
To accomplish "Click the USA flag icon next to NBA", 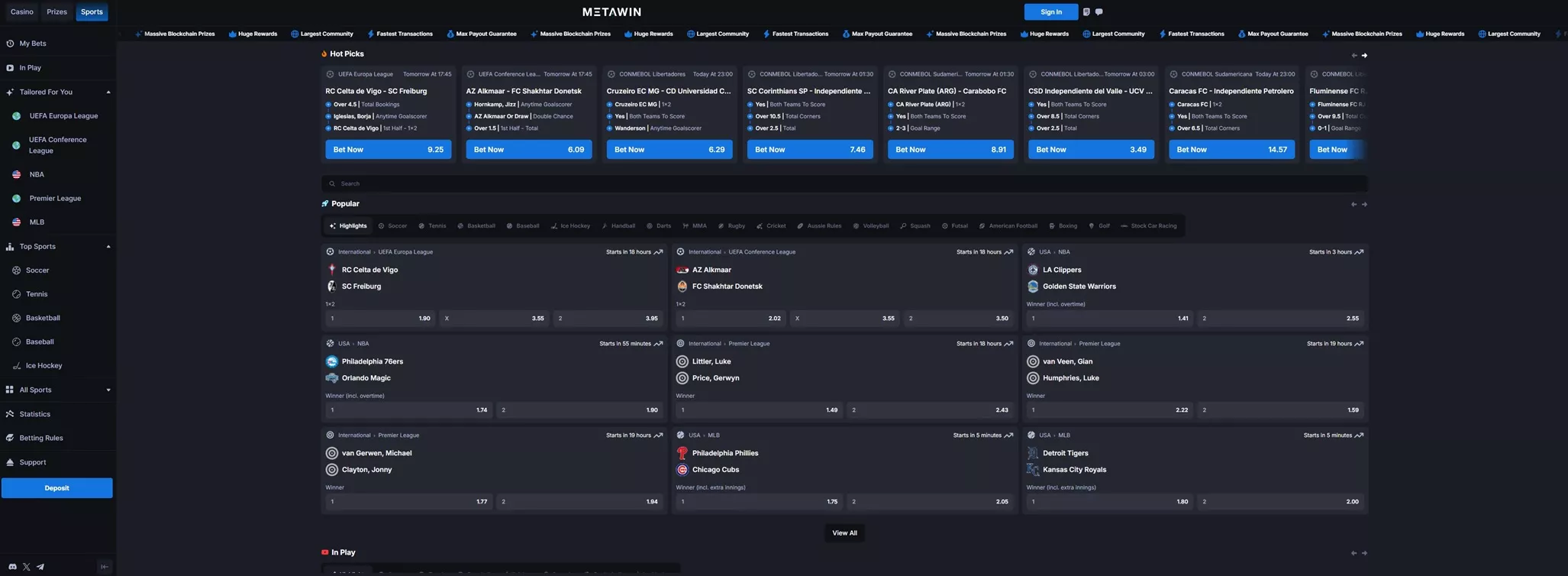I will [16, 175].
